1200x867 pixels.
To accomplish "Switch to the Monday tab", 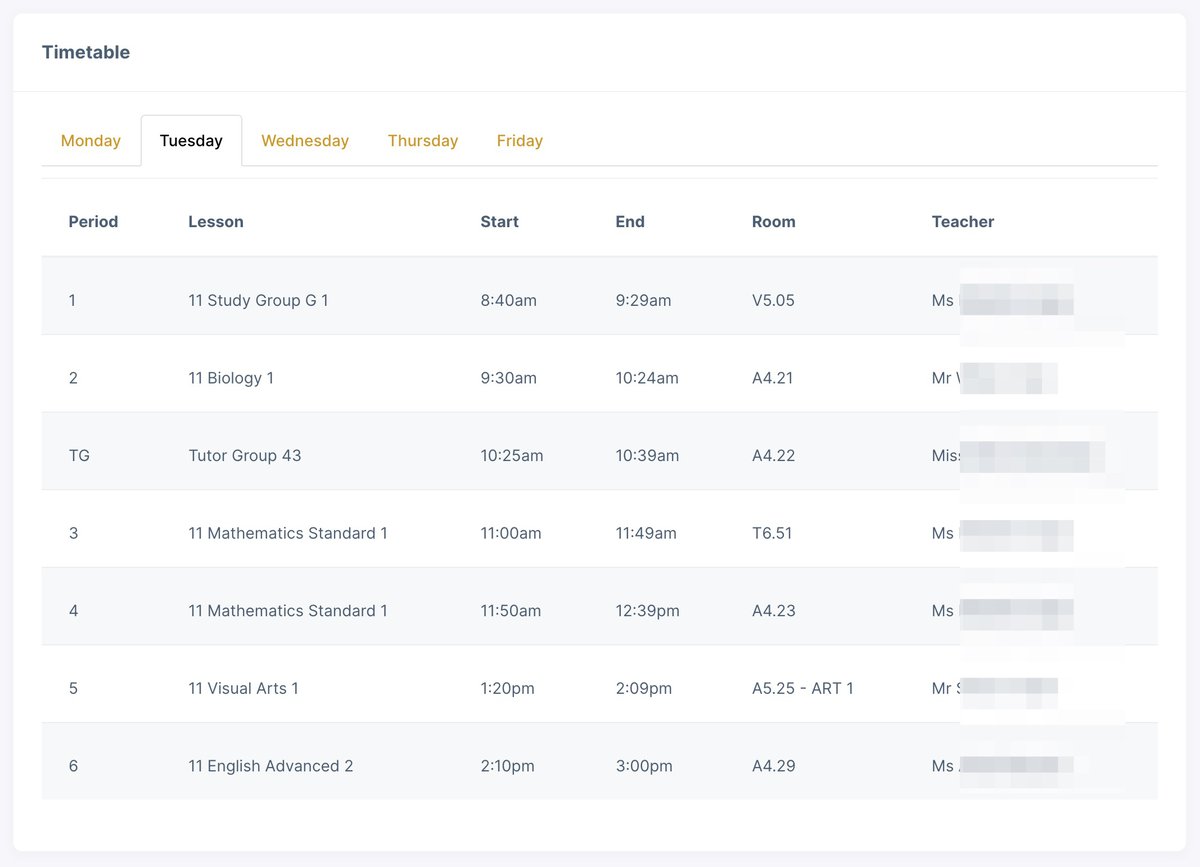I will tap(91, 140).
